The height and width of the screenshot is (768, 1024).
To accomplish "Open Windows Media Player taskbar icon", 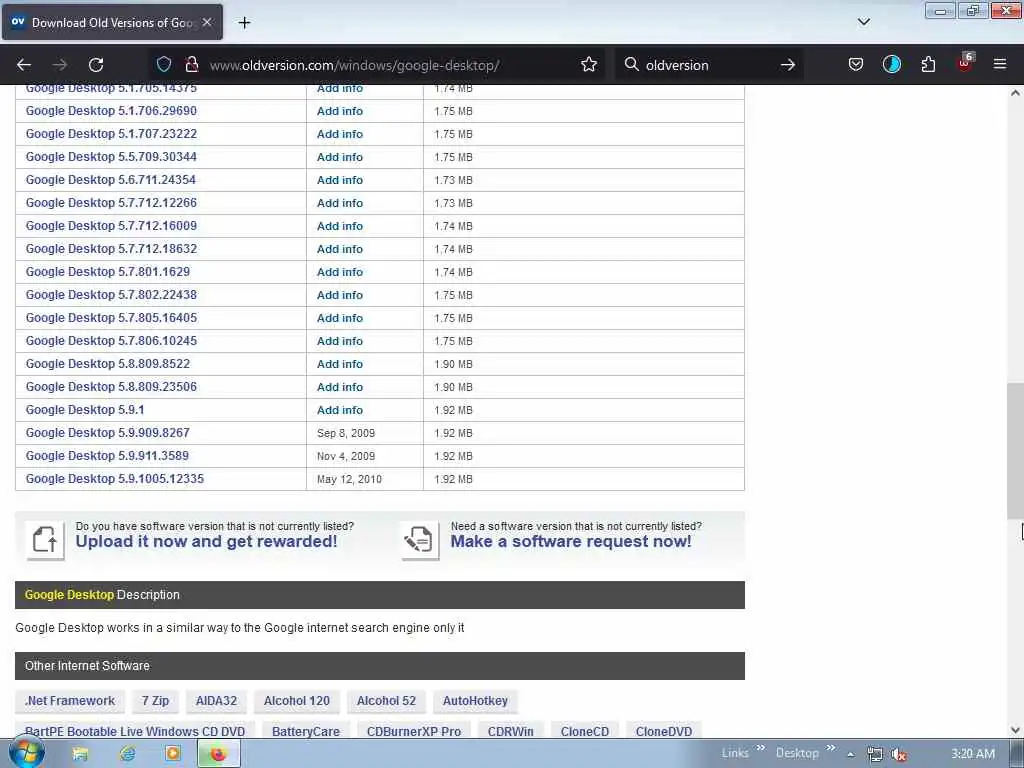I will tap(173, 754).
